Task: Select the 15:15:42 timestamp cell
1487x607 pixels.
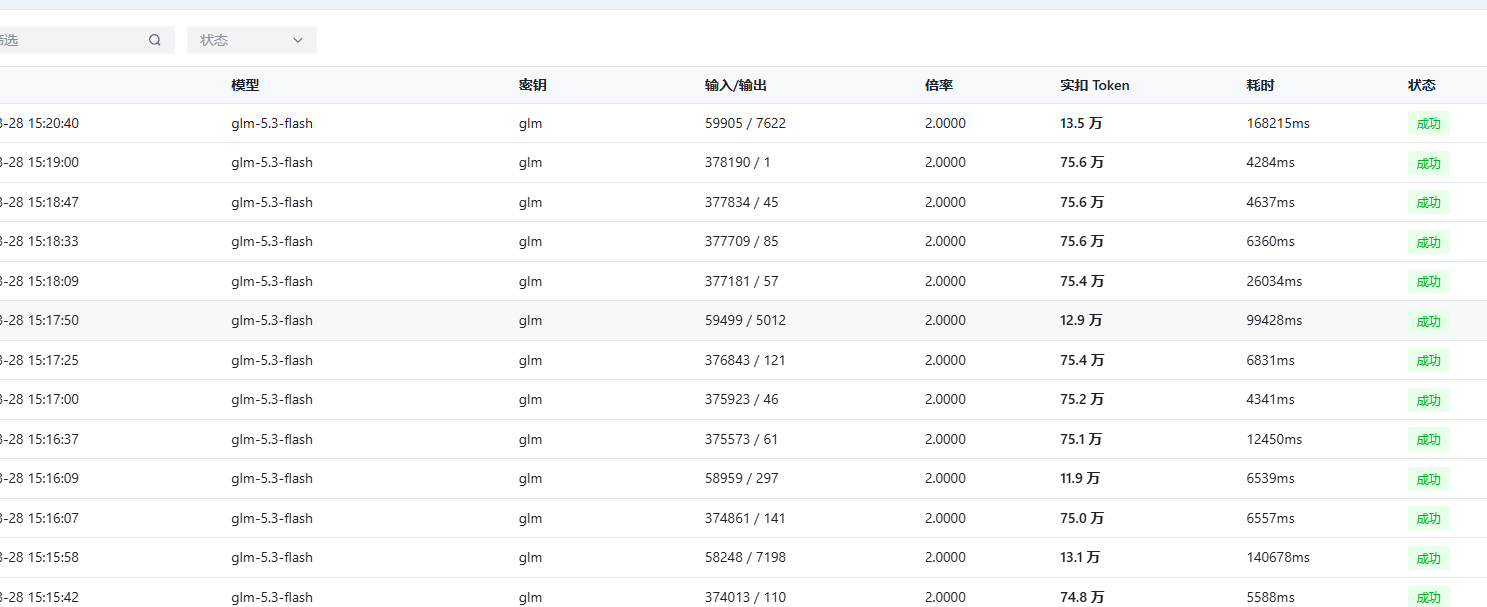Action: point(39,597)
